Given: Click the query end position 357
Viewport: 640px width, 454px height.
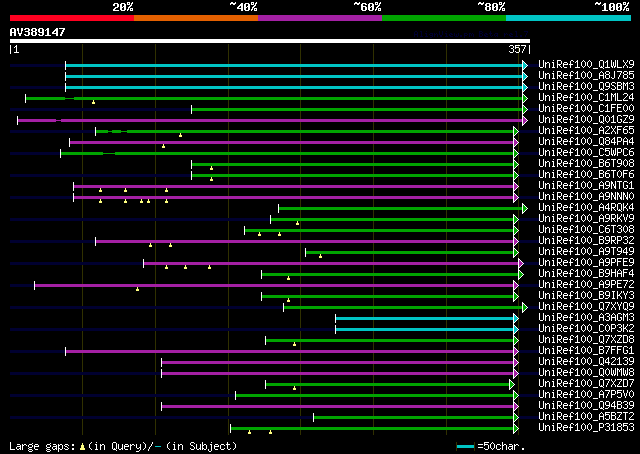Looking at the screenshot, I should [x=517, y=49].
